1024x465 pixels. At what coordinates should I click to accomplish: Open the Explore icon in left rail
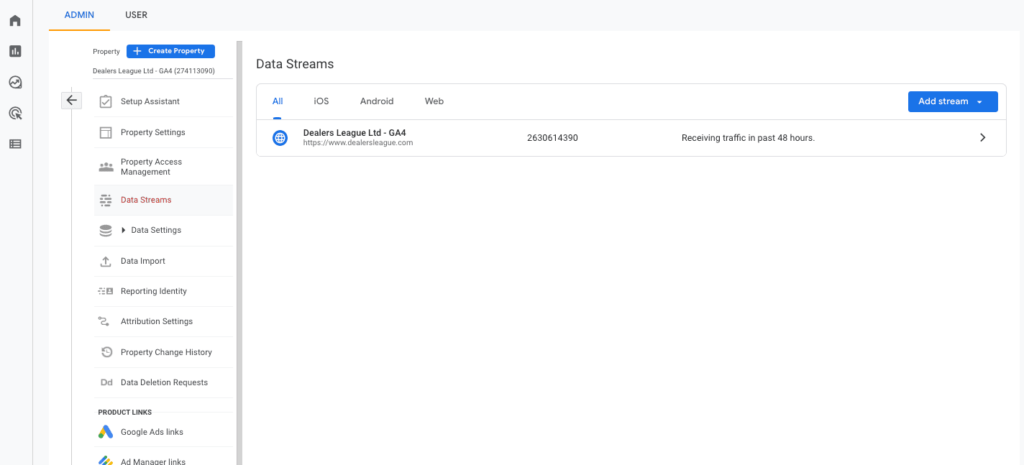[15, 82]
